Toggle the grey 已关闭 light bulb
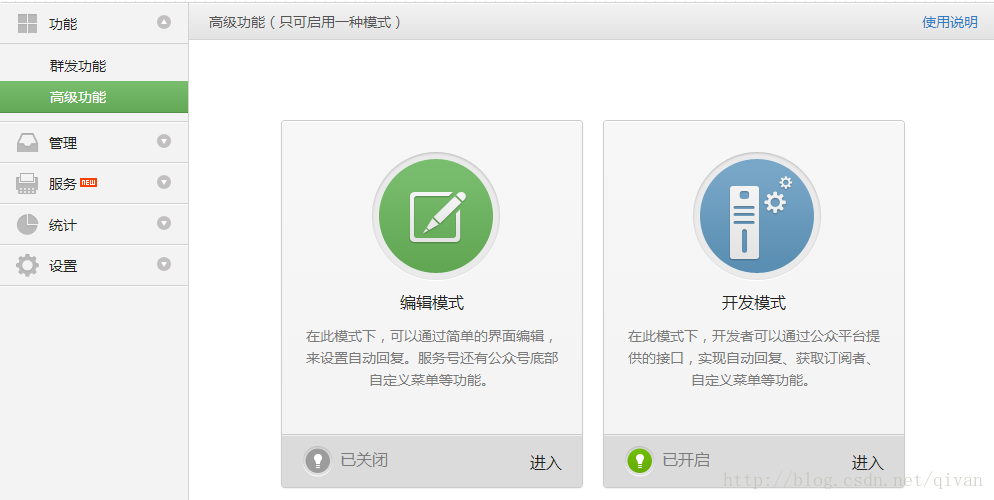 tap(318, 461)
